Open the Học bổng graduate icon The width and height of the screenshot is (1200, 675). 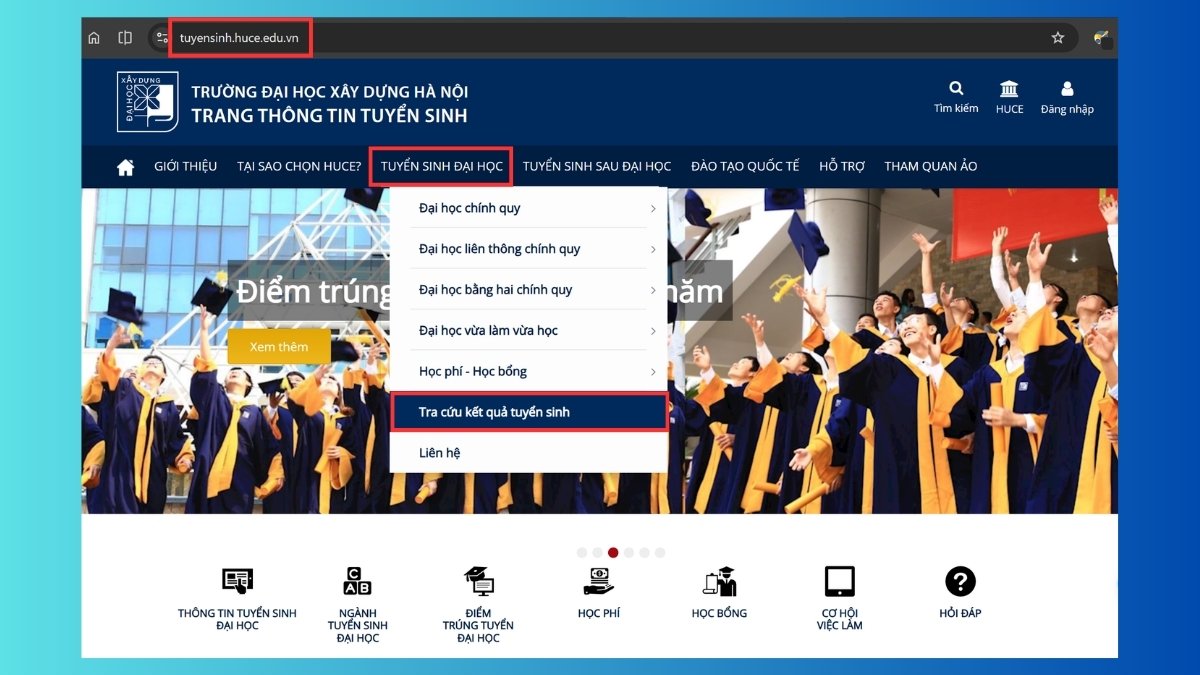pos(719,580)
